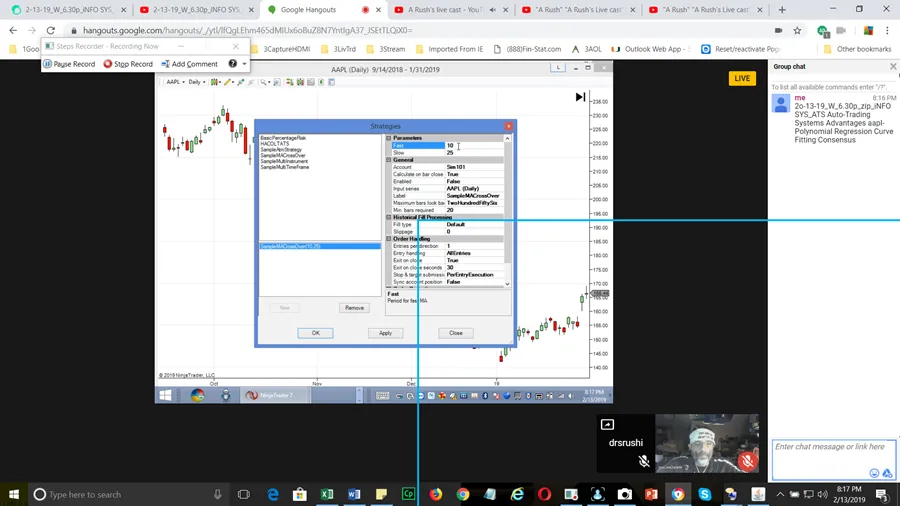Select SampleMultiInstrument strategy in list

pyautogui.click(x=284, y=161)
